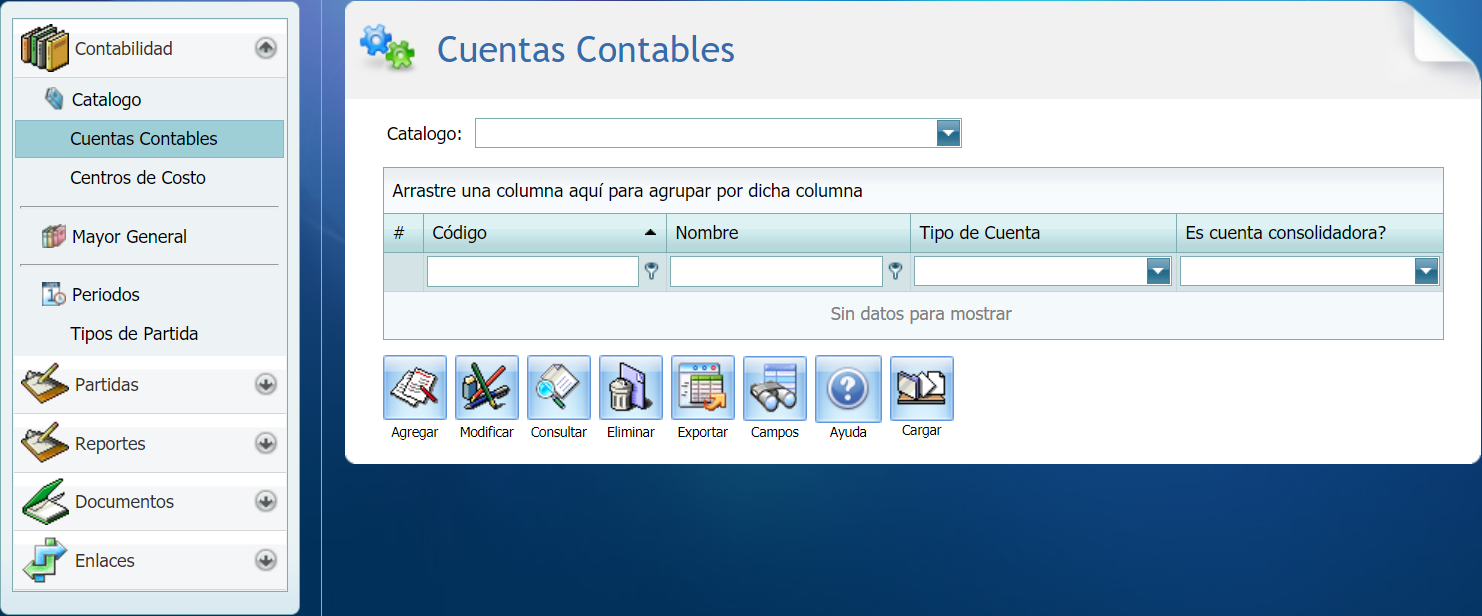The height and width of the screenshot is (616, 1482).
Task: Select the Modificar icon
Action: coord(486,388)
